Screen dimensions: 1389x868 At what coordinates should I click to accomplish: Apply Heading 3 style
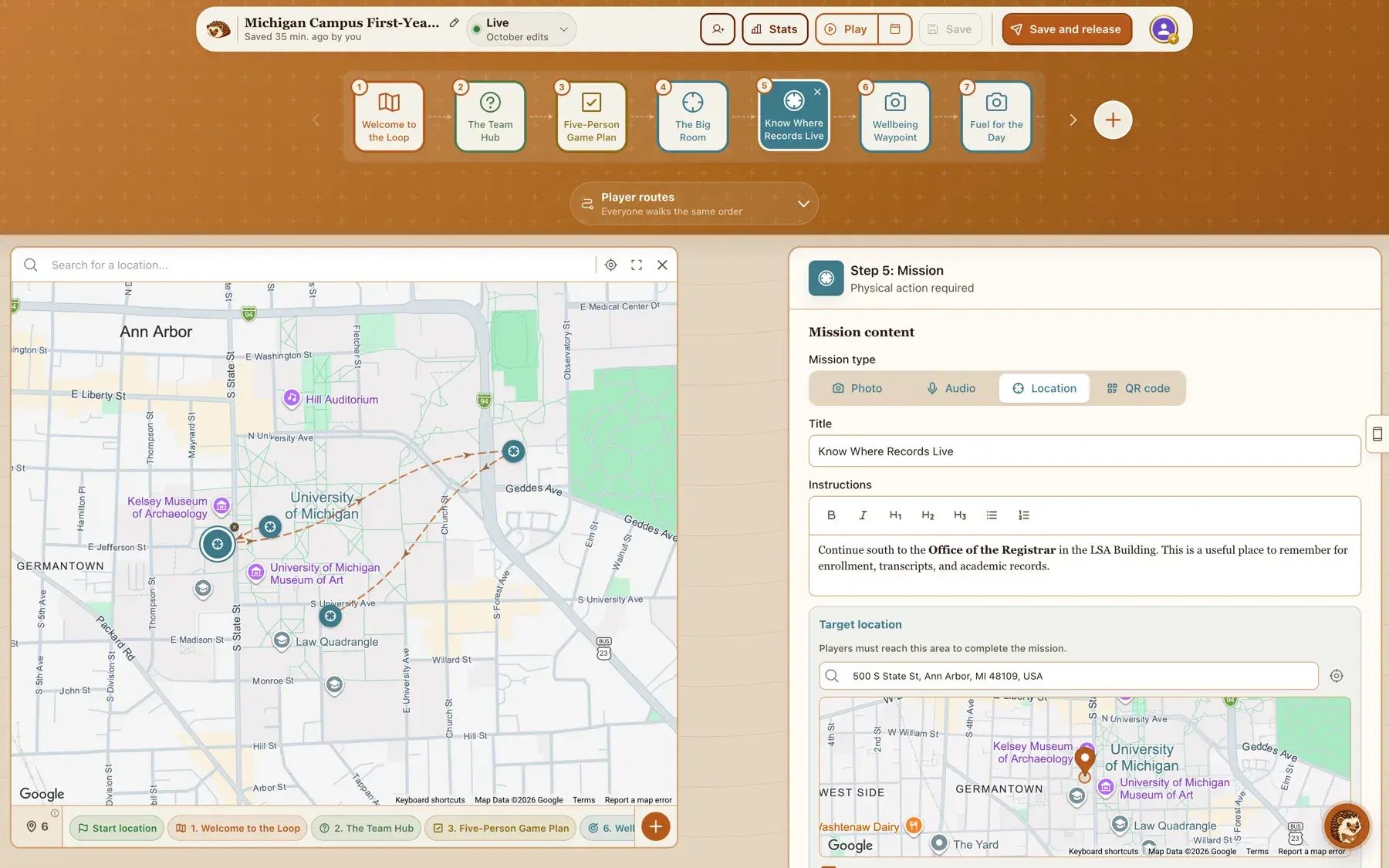pyautogui.click(x=960, y=515)
